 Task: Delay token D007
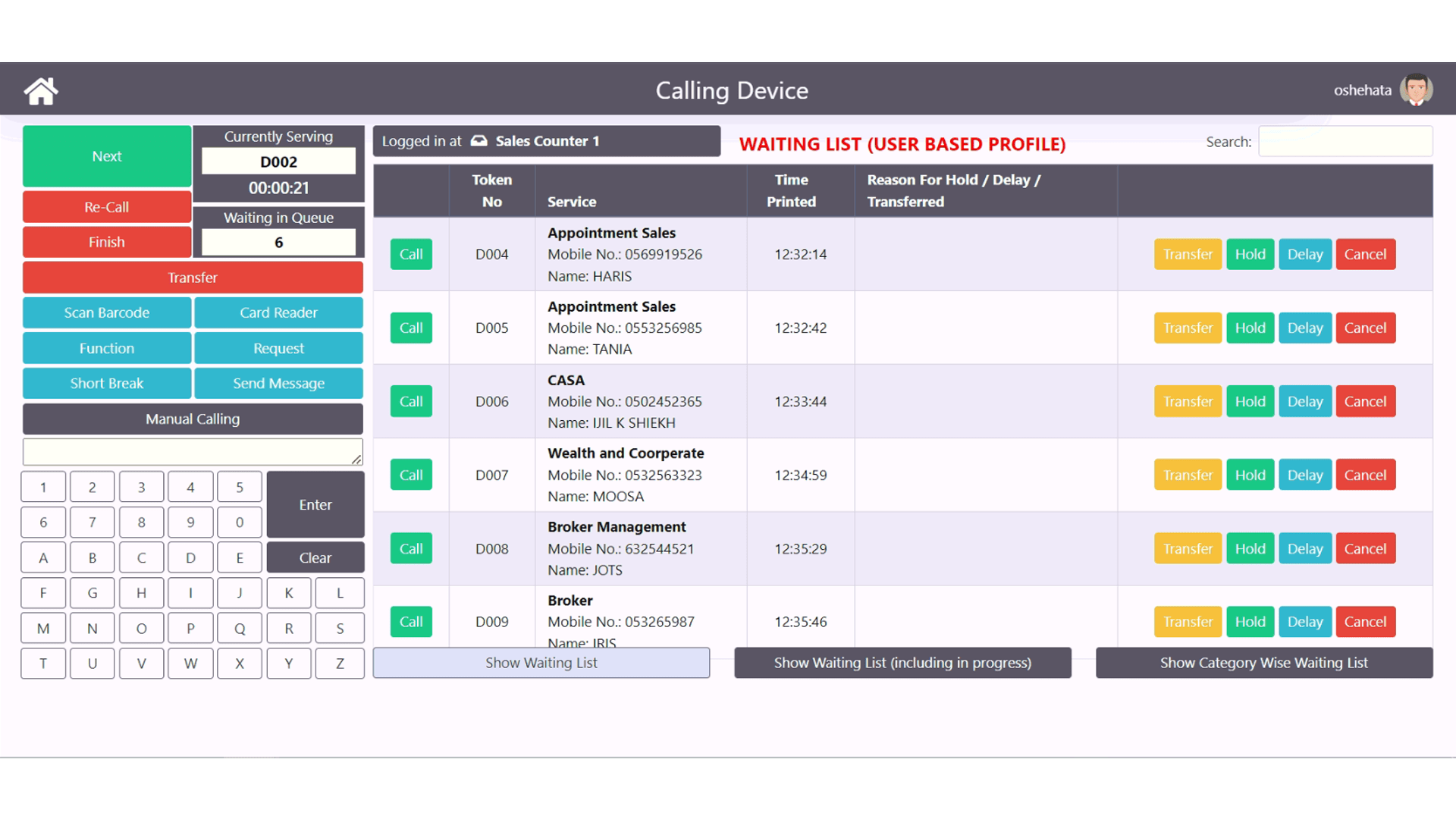pyautogui.click(x=1304, y=475)
